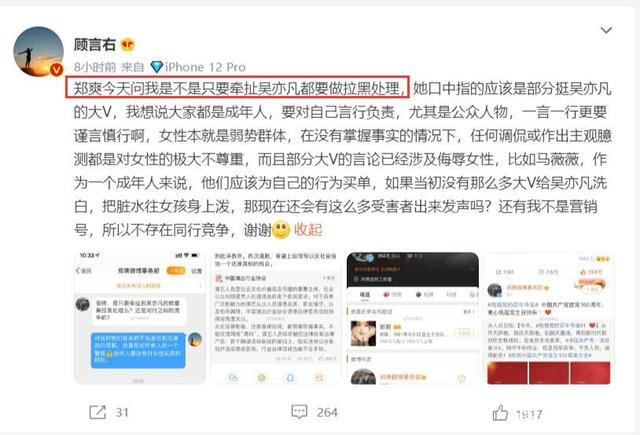Open the third dark-header screenshot thumbnail
Image resolution: width=640 pixels, height=435 pixels.
412,318
